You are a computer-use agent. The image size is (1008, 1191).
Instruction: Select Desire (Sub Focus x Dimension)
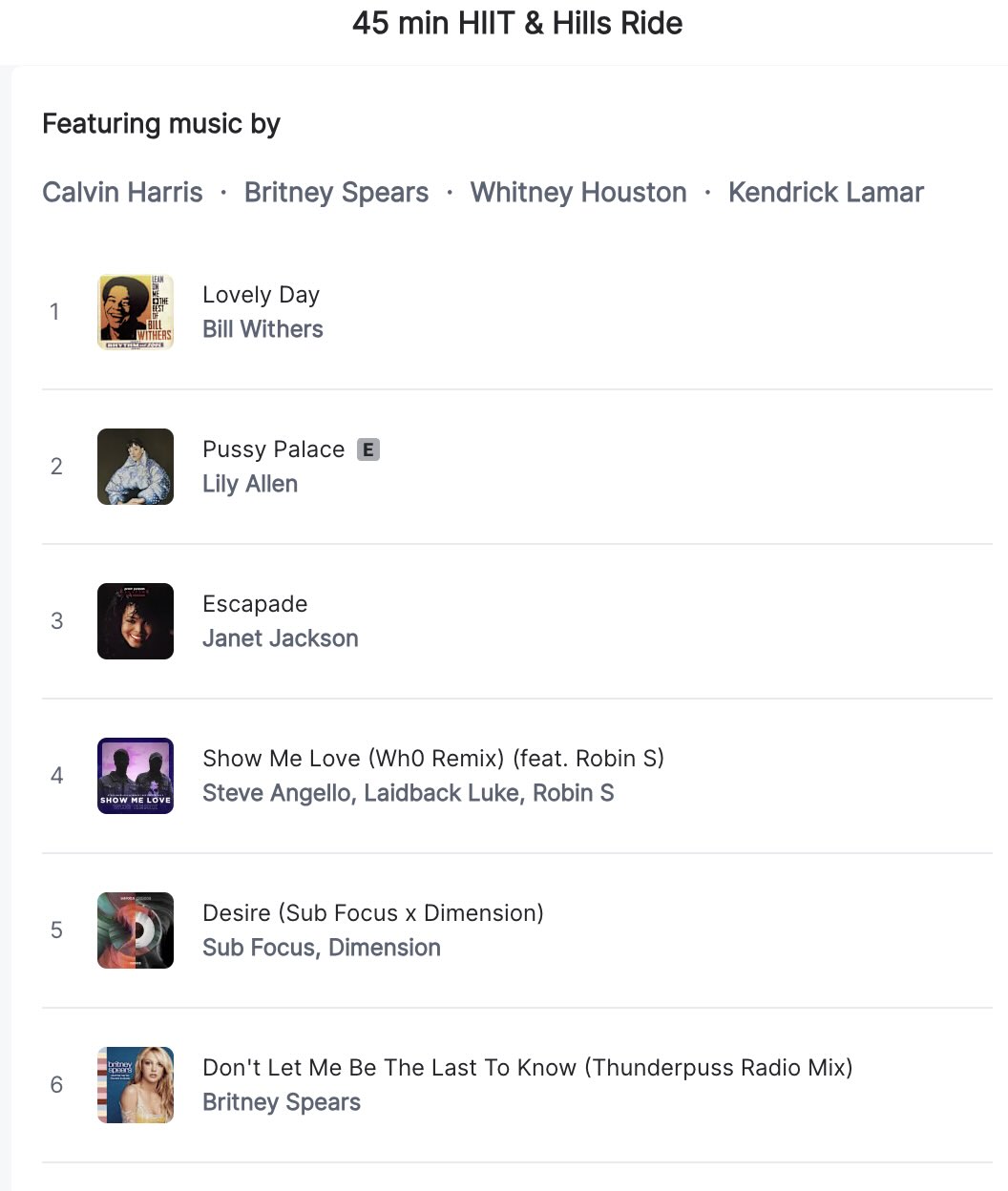click(x=372, y=912)
